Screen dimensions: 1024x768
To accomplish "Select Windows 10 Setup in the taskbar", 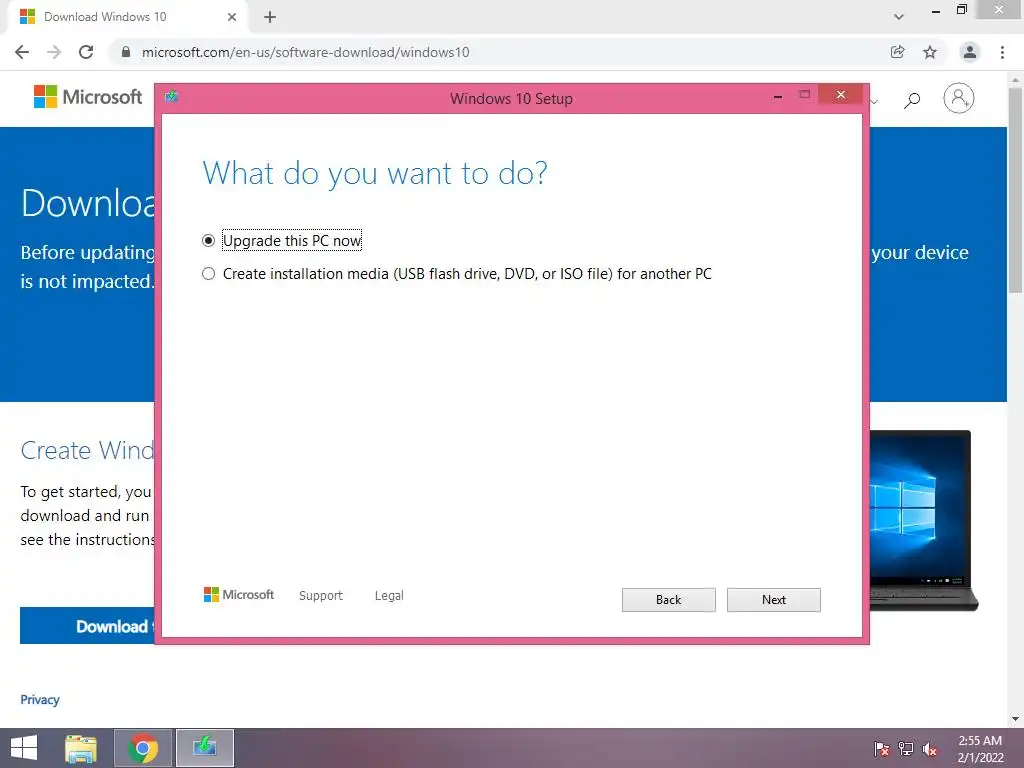I will pos(204,748).
